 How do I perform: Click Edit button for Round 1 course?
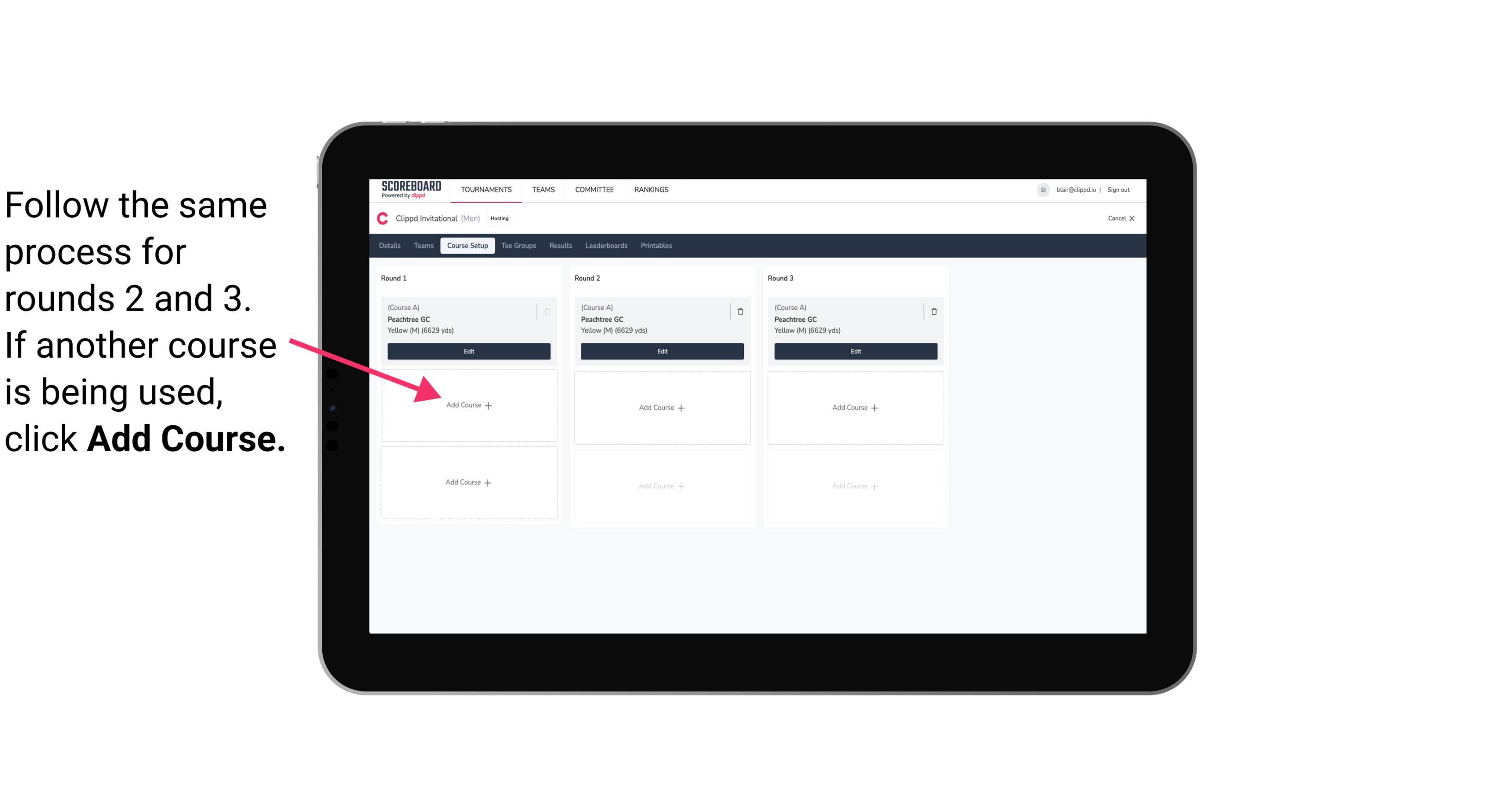click(468, 351)
